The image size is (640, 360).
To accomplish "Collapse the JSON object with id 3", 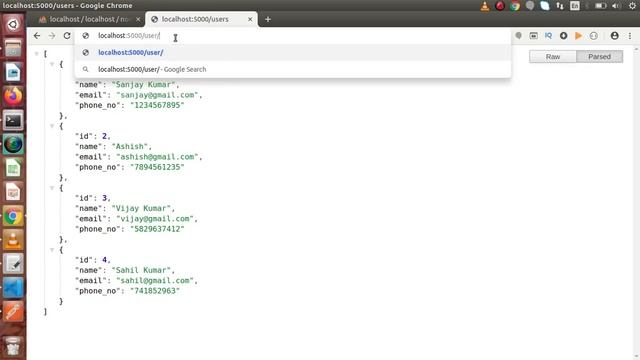I will coord(52,188).
